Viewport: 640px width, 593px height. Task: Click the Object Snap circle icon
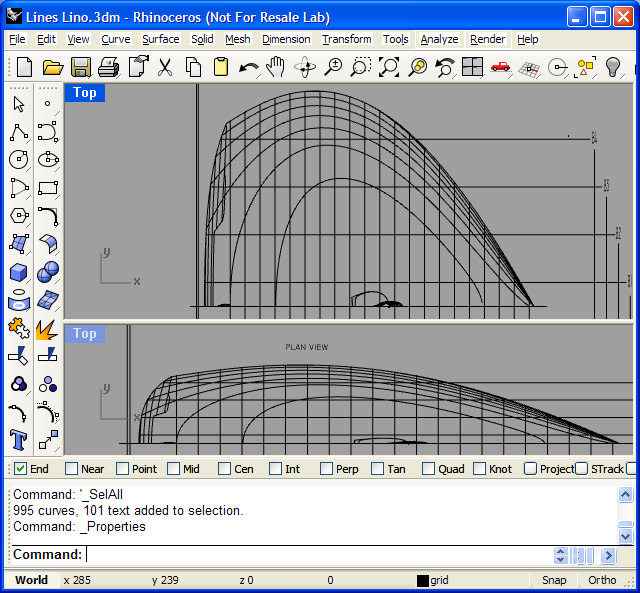tap(557, 67)
